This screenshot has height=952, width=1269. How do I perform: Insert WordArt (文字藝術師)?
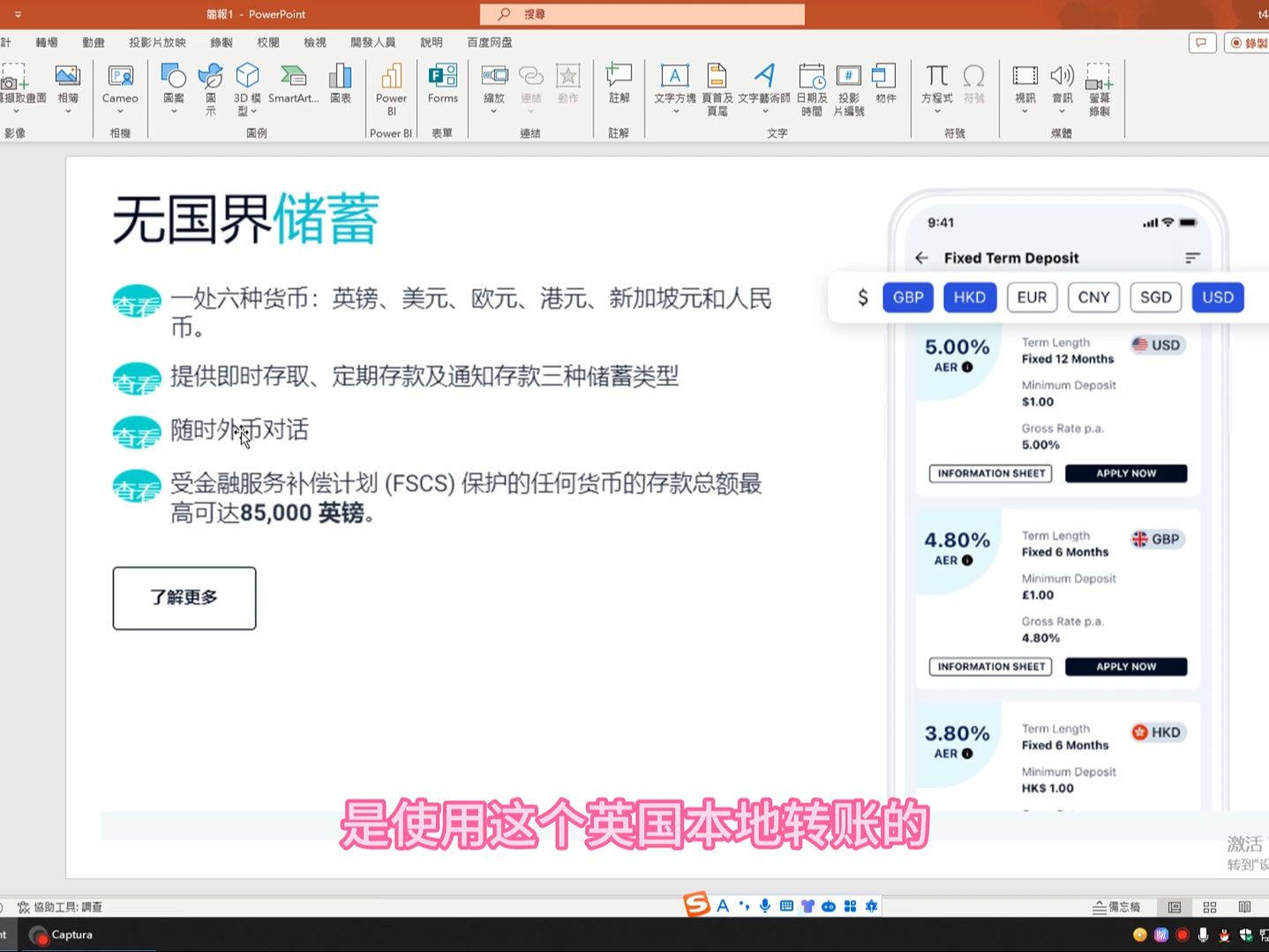764,84
